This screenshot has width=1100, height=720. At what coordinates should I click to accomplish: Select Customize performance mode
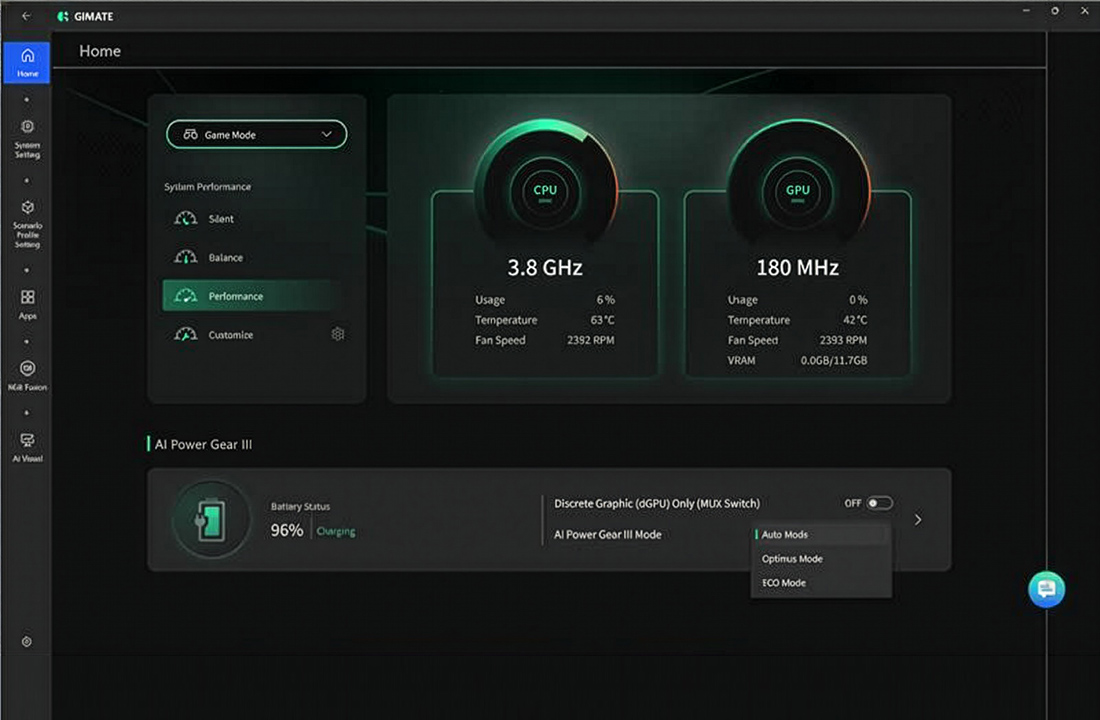242,335
